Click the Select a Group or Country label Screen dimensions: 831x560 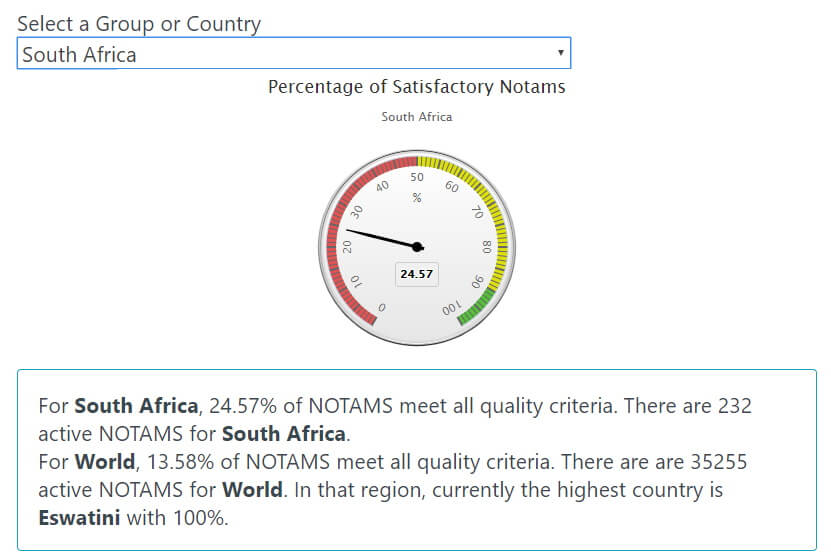(x=139, y=24)
